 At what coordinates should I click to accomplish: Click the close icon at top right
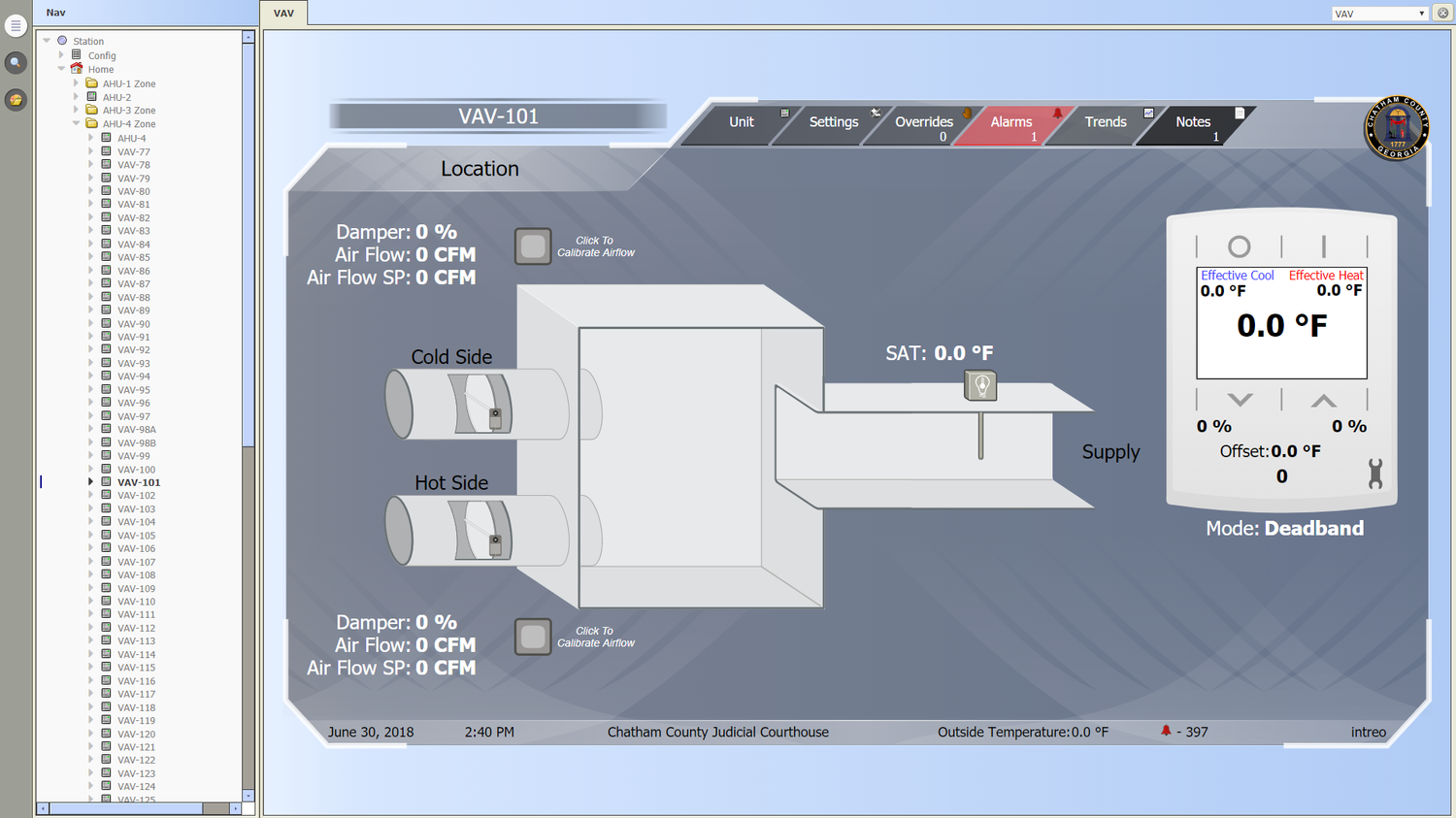click(x=1442, y=14)
